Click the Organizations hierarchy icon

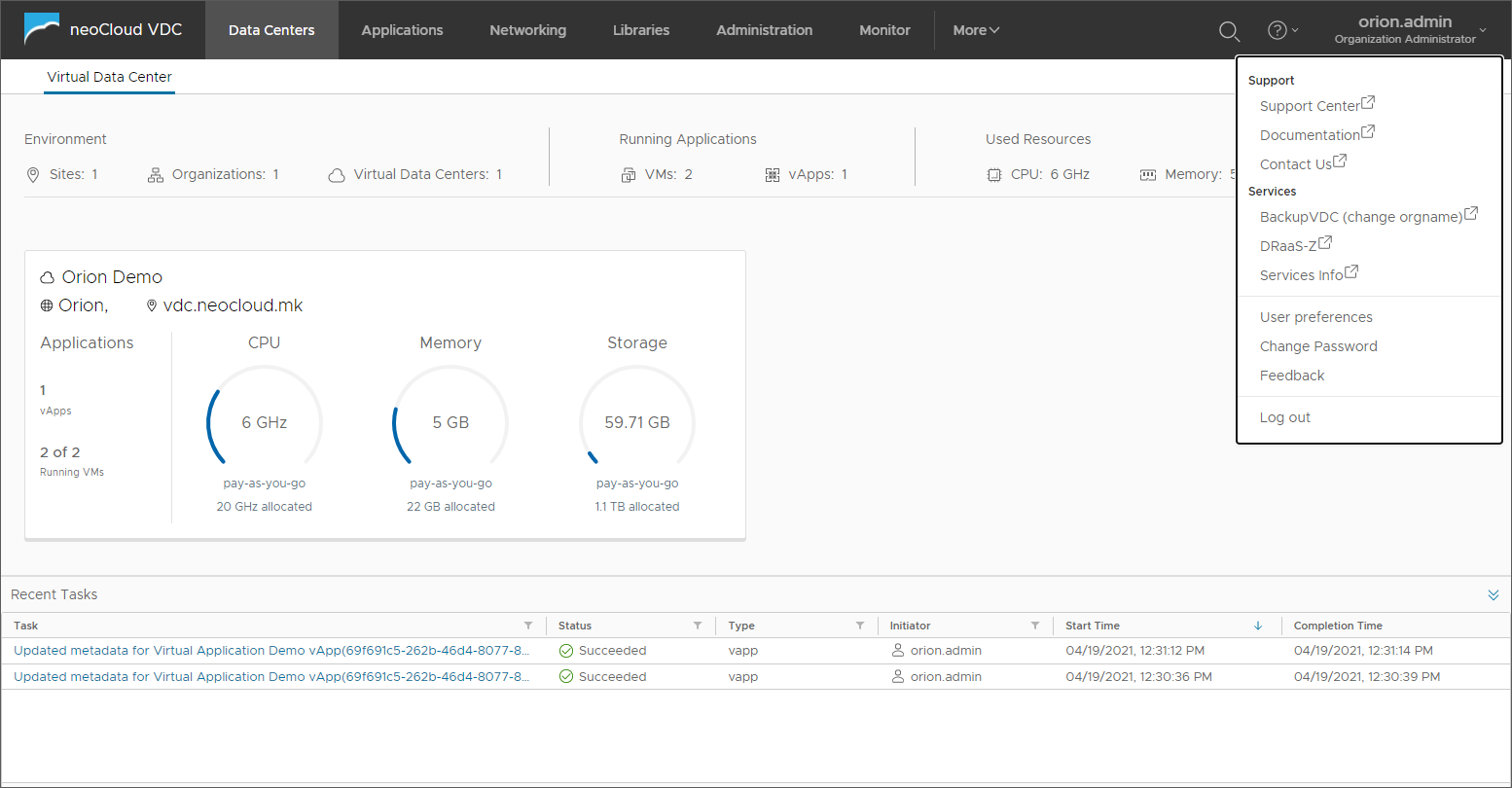click(156, 175)
